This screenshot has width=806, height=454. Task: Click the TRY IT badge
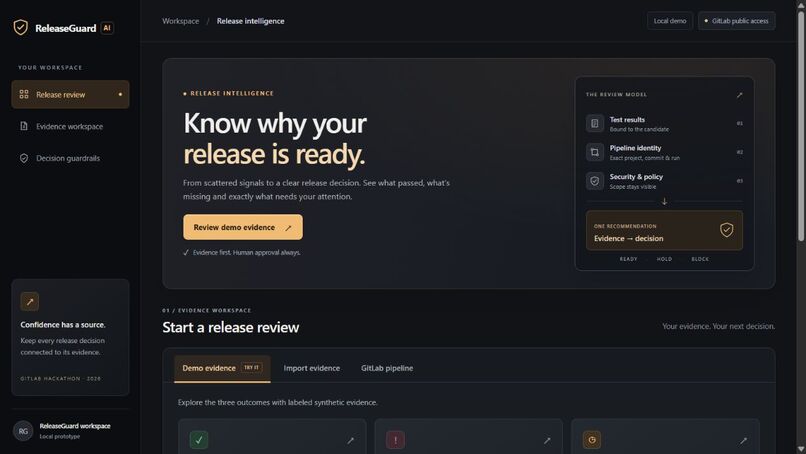click(x=251, y=368)
